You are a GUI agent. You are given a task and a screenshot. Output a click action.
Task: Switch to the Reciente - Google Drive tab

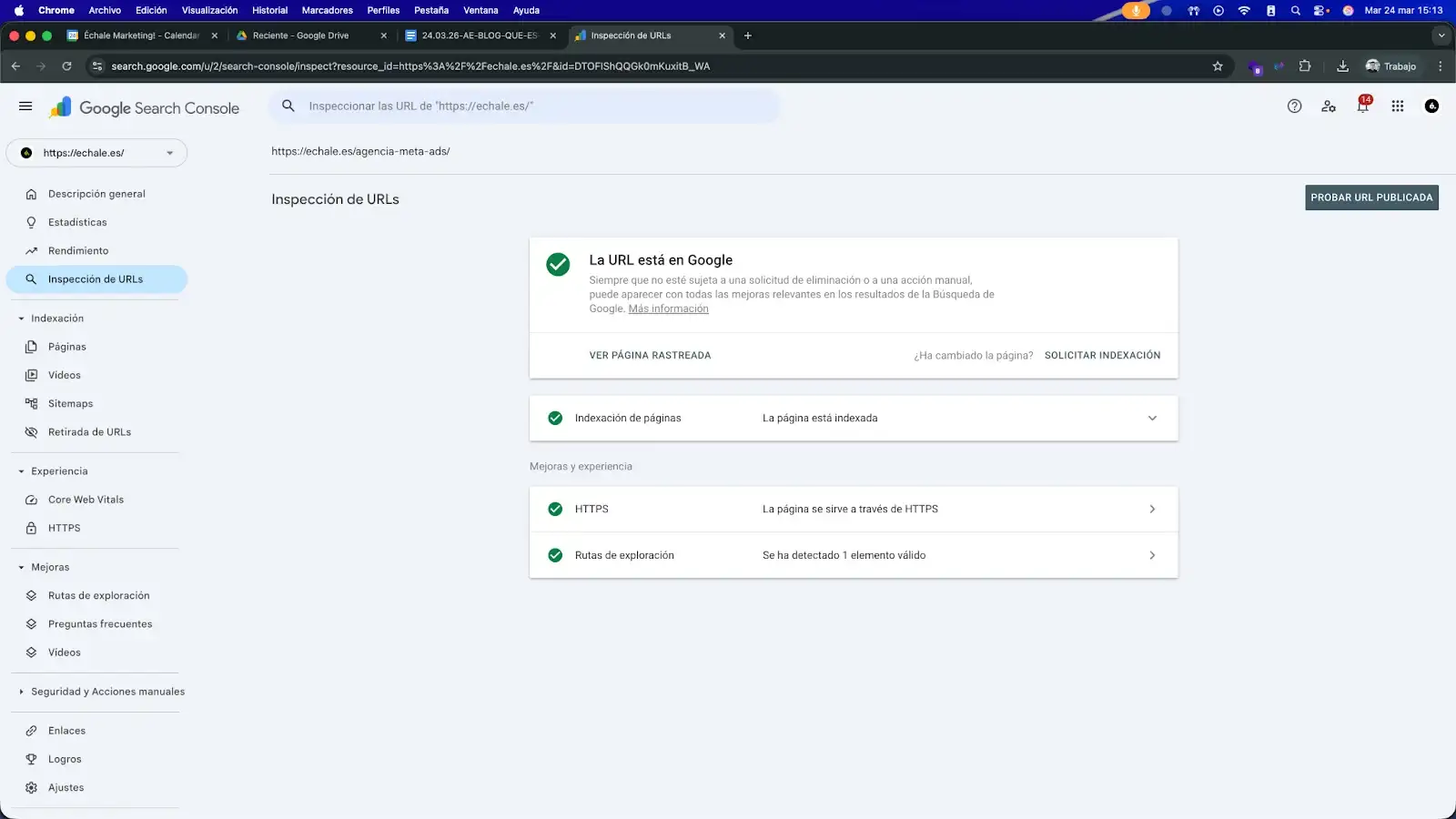[300, 35]
